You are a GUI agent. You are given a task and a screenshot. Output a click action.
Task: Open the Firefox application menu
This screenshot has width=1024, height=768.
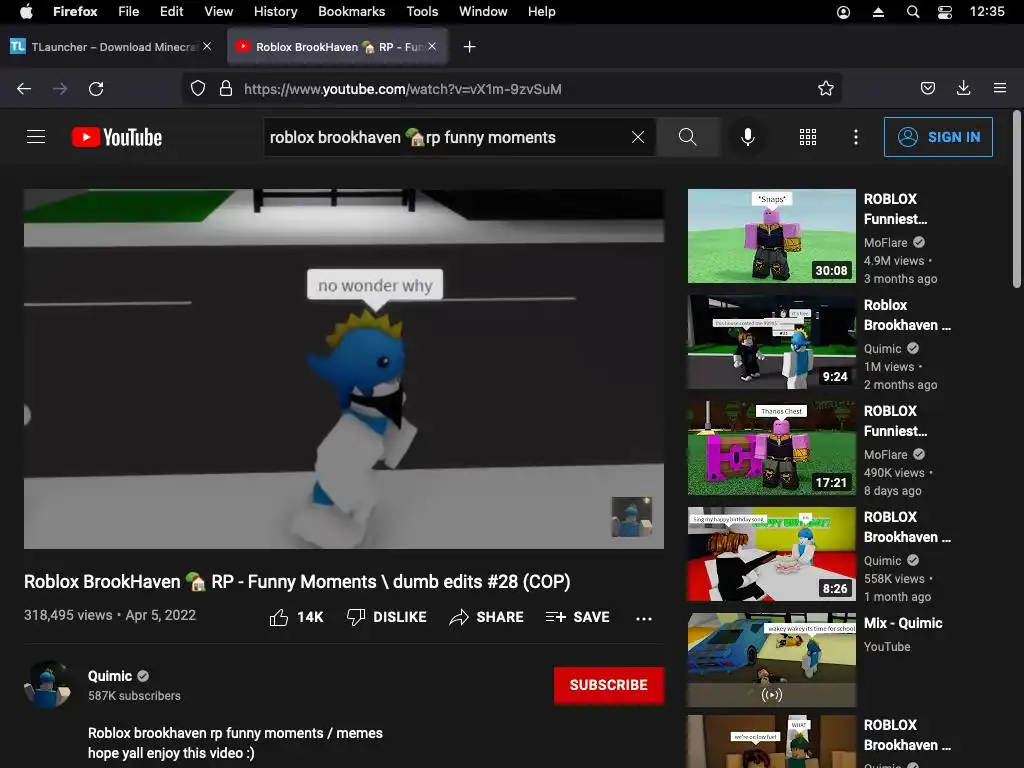pyautogui.click(x=1000, y=88)
